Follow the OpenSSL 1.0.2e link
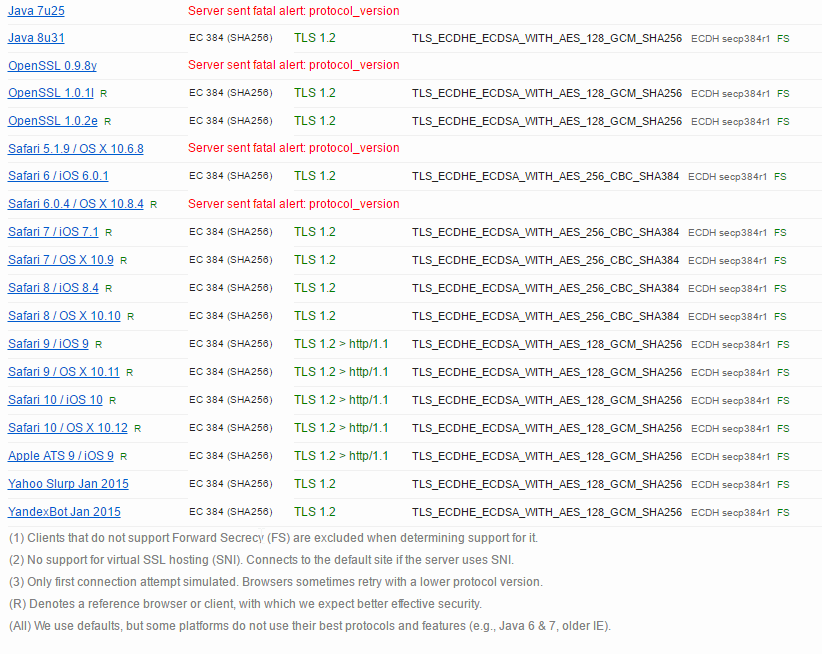 click(x=52, y=121)
